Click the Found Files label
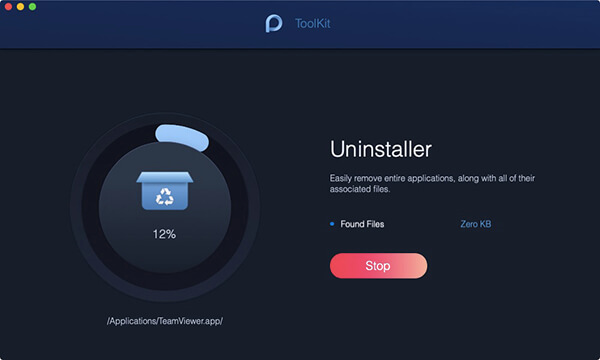 click(362, 224)
